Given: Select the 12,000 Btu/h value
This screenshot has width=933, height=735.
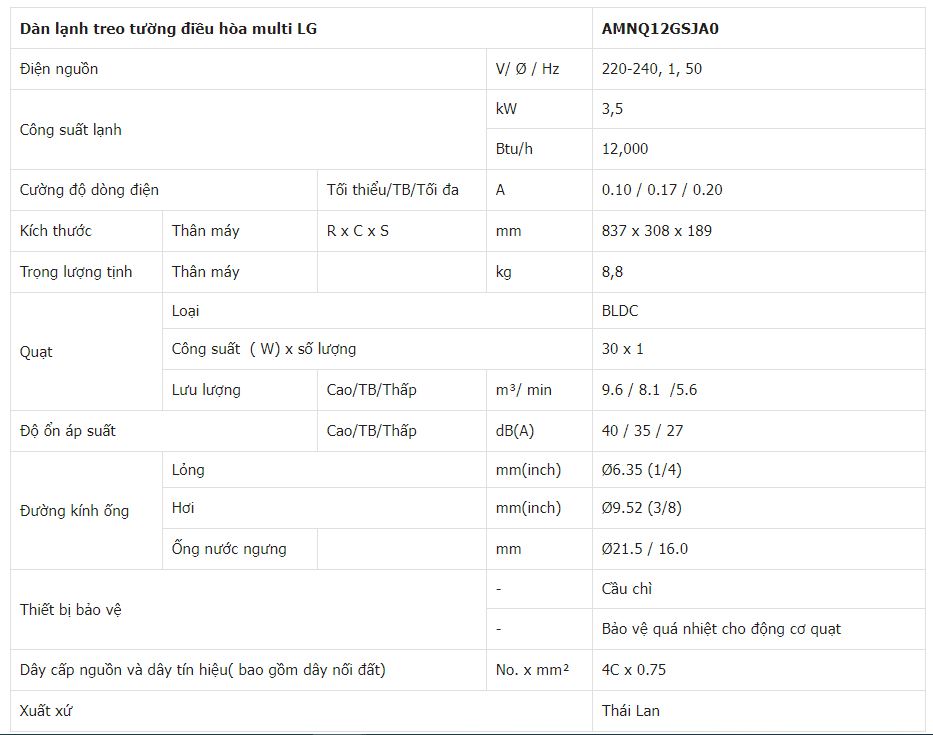Looking at the screenshot, I should pos(625,149).
